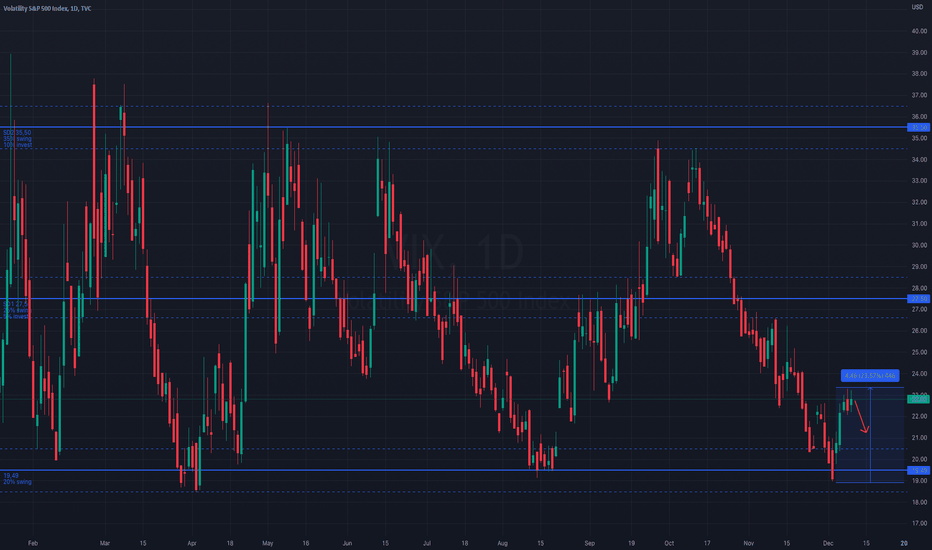The height and width of the screenshot is (550, 932).
Task: Click the 33.00 price axis label
Action: click(x=919, y=181)
